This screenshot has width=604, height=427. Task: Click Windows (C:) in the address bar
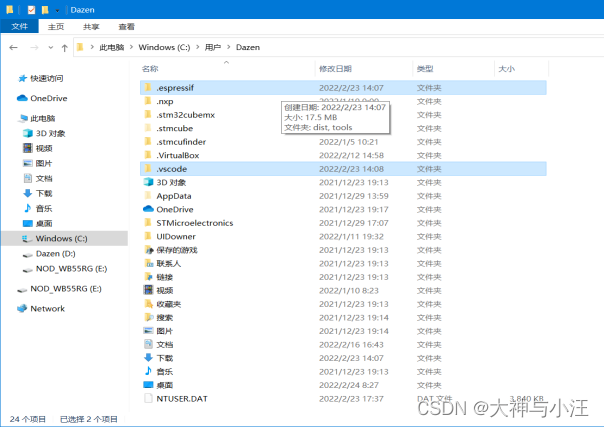(164, 47)
